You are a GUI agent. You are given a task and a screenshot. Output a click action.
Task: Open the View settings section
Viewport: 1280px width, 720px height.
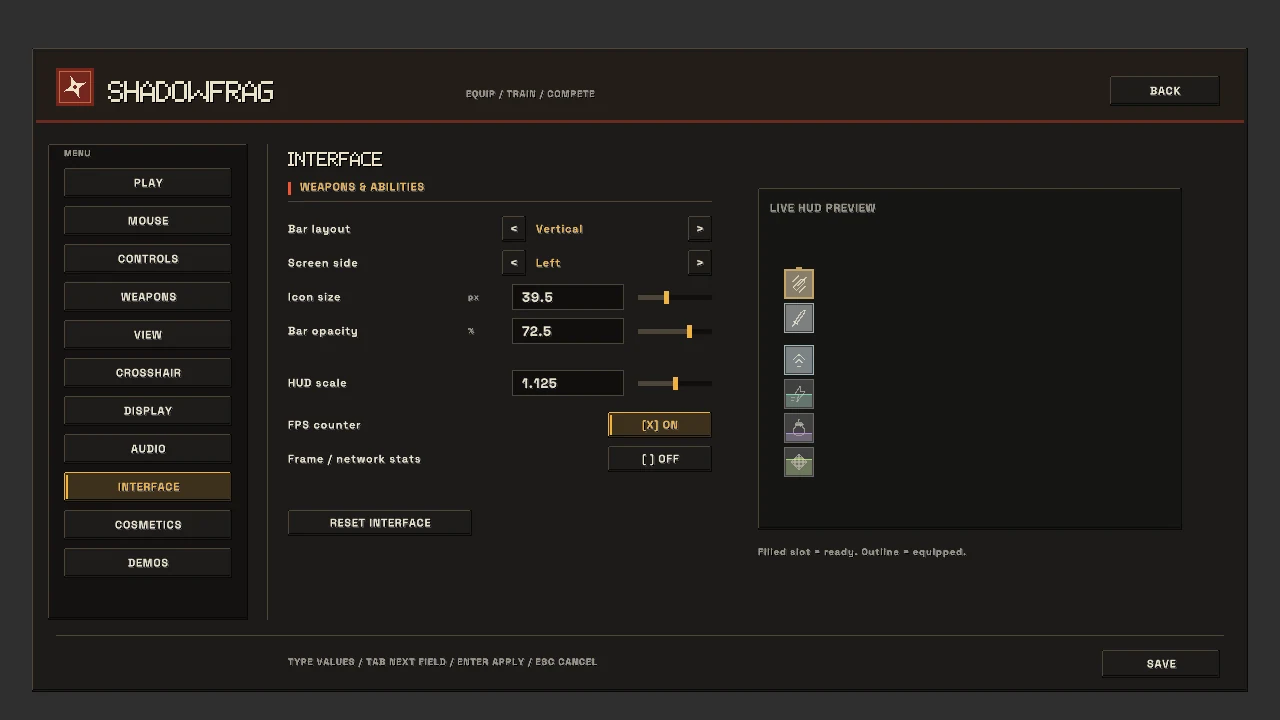148,335
